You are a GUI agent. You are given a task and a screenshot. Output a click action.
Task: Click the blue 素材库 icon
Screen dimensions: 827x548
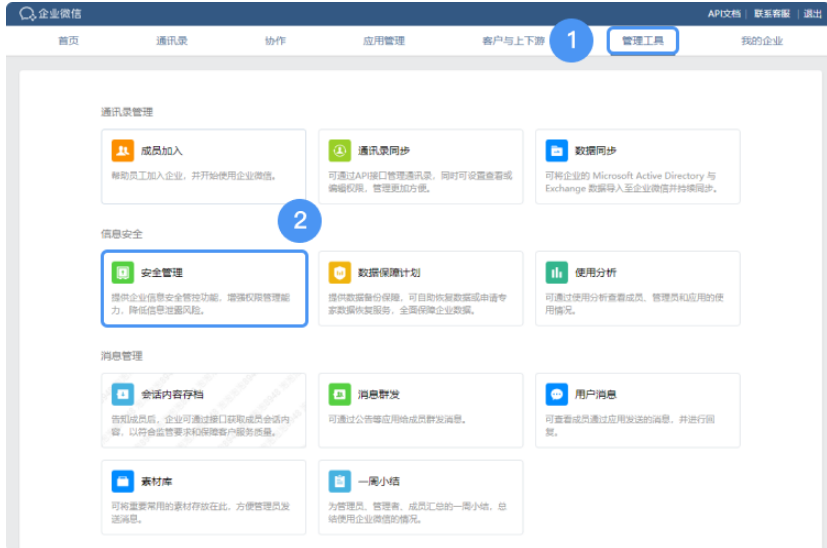(122, 481)
